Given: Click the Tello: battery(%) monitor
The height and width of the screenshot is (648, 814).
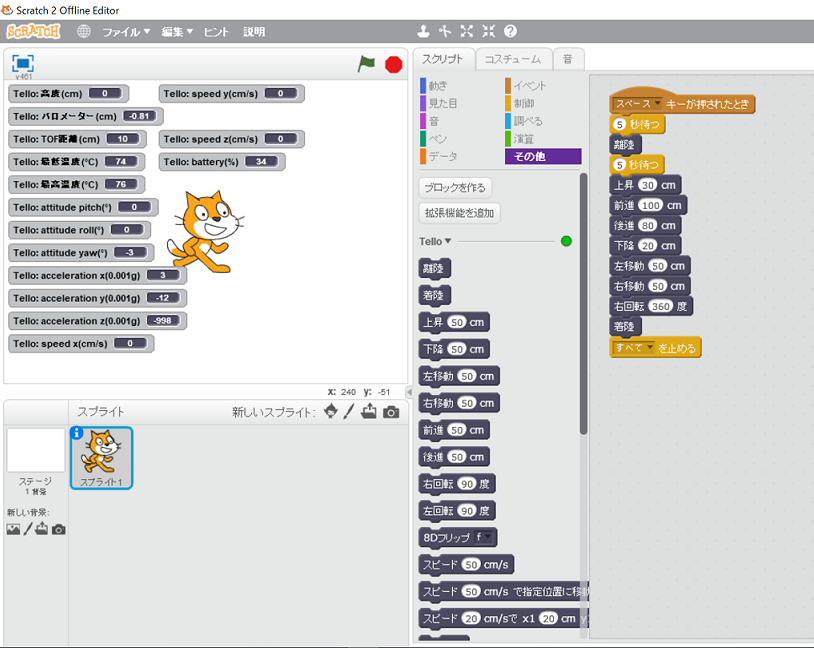Looking at the screenshot, I should [x=222, y=162].
